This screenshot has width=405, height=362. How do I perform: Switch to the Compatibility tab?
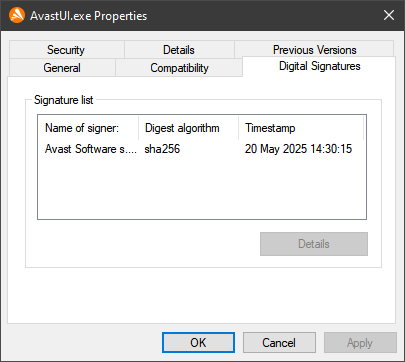179,68
